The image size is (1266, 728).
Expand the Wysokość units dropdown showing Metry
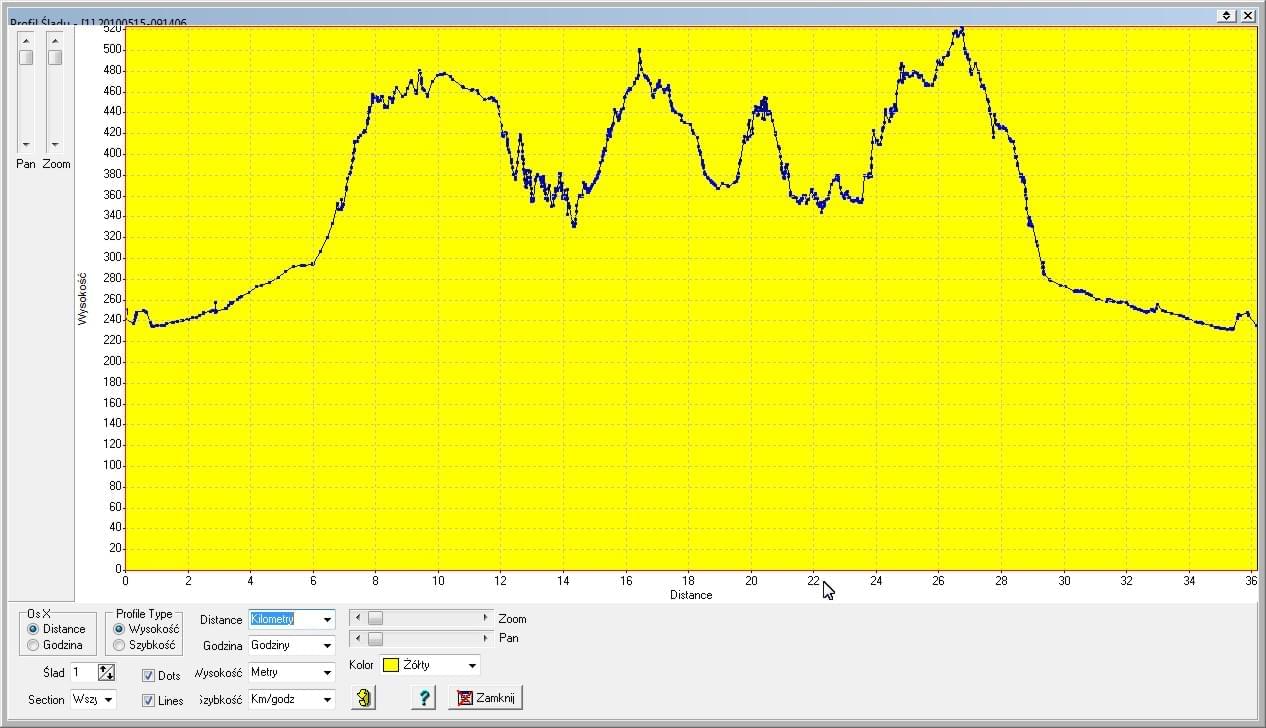coord(326,673)
